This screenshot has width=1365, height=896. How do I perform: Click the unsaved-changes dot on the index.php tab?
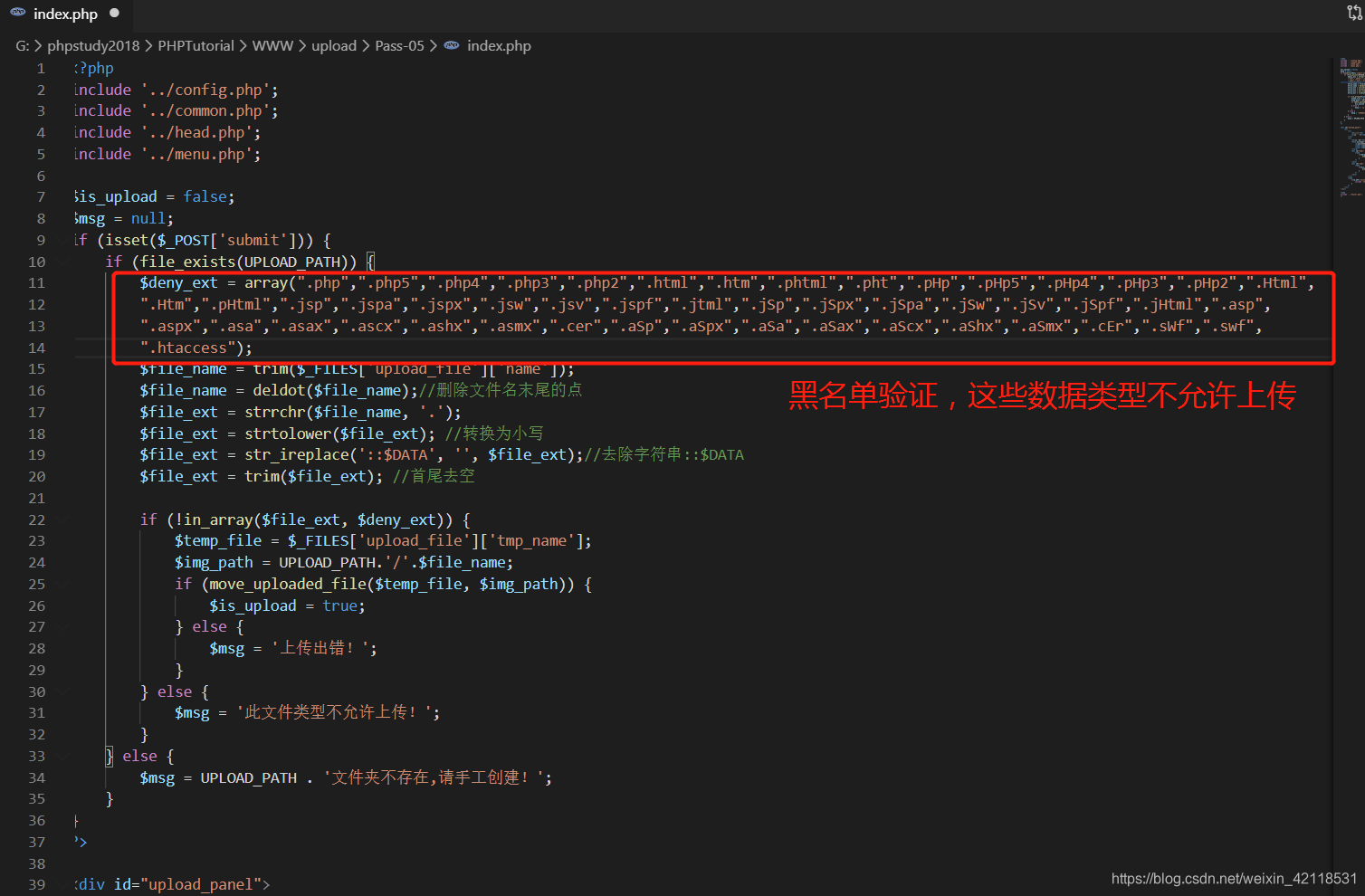coord(114,13)
